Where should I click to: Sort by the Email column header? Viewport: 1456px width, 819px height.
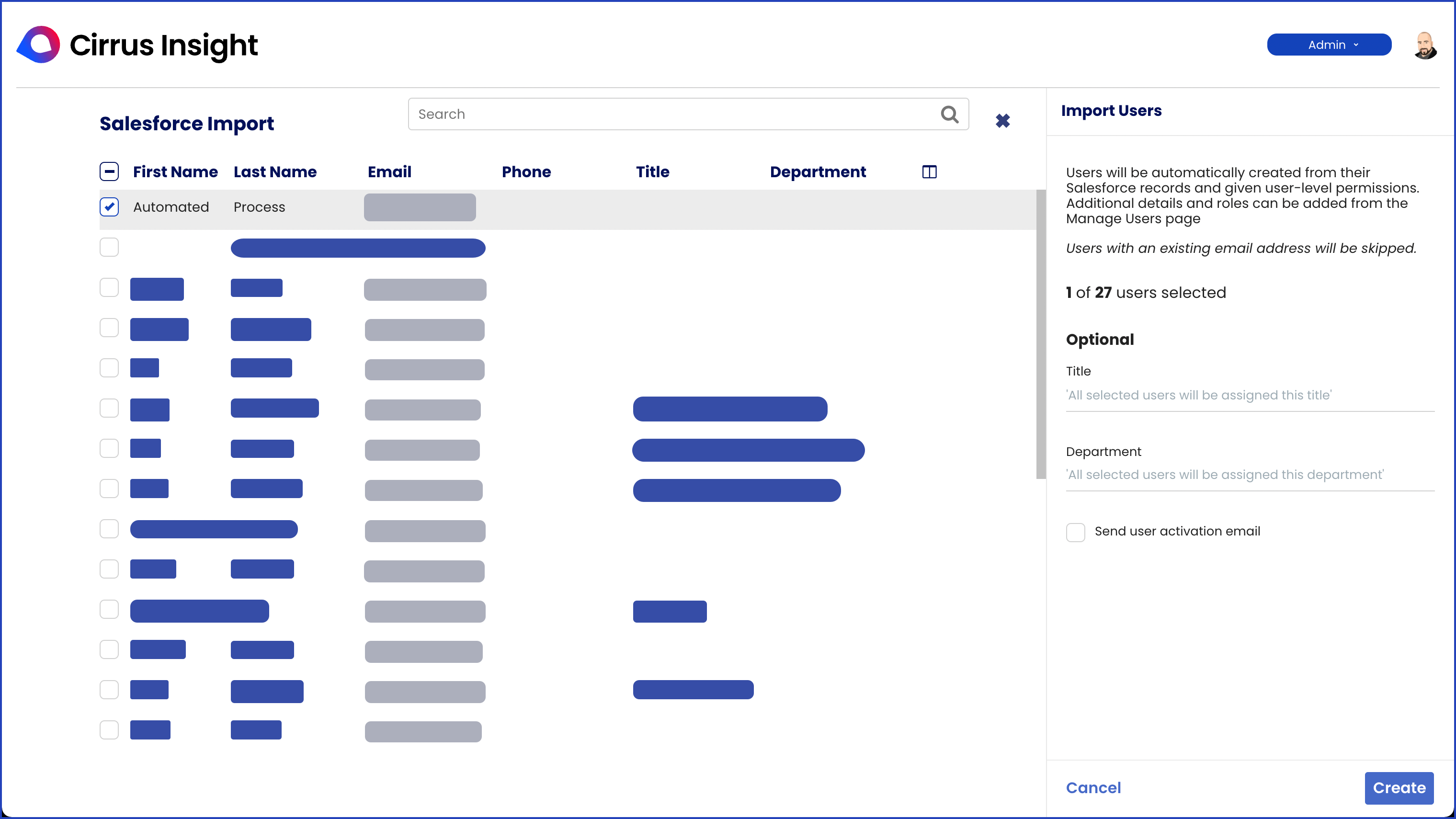tap(389, 172)
